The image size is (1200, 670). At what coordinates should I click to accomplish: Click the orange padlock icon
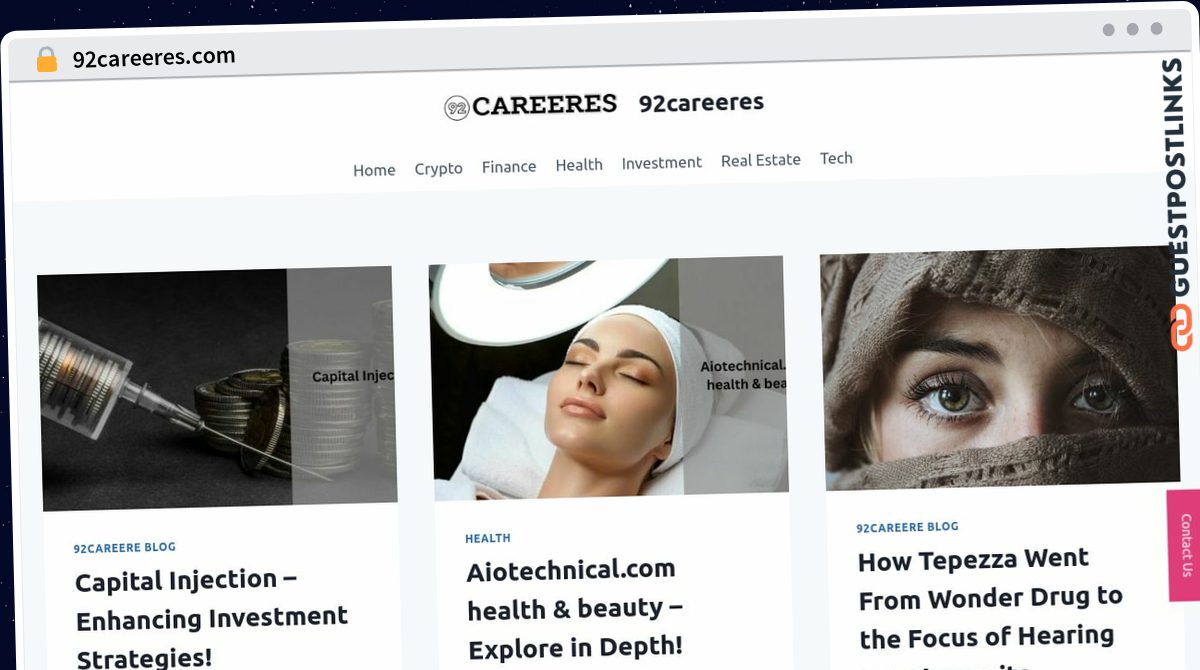point(46,60)
